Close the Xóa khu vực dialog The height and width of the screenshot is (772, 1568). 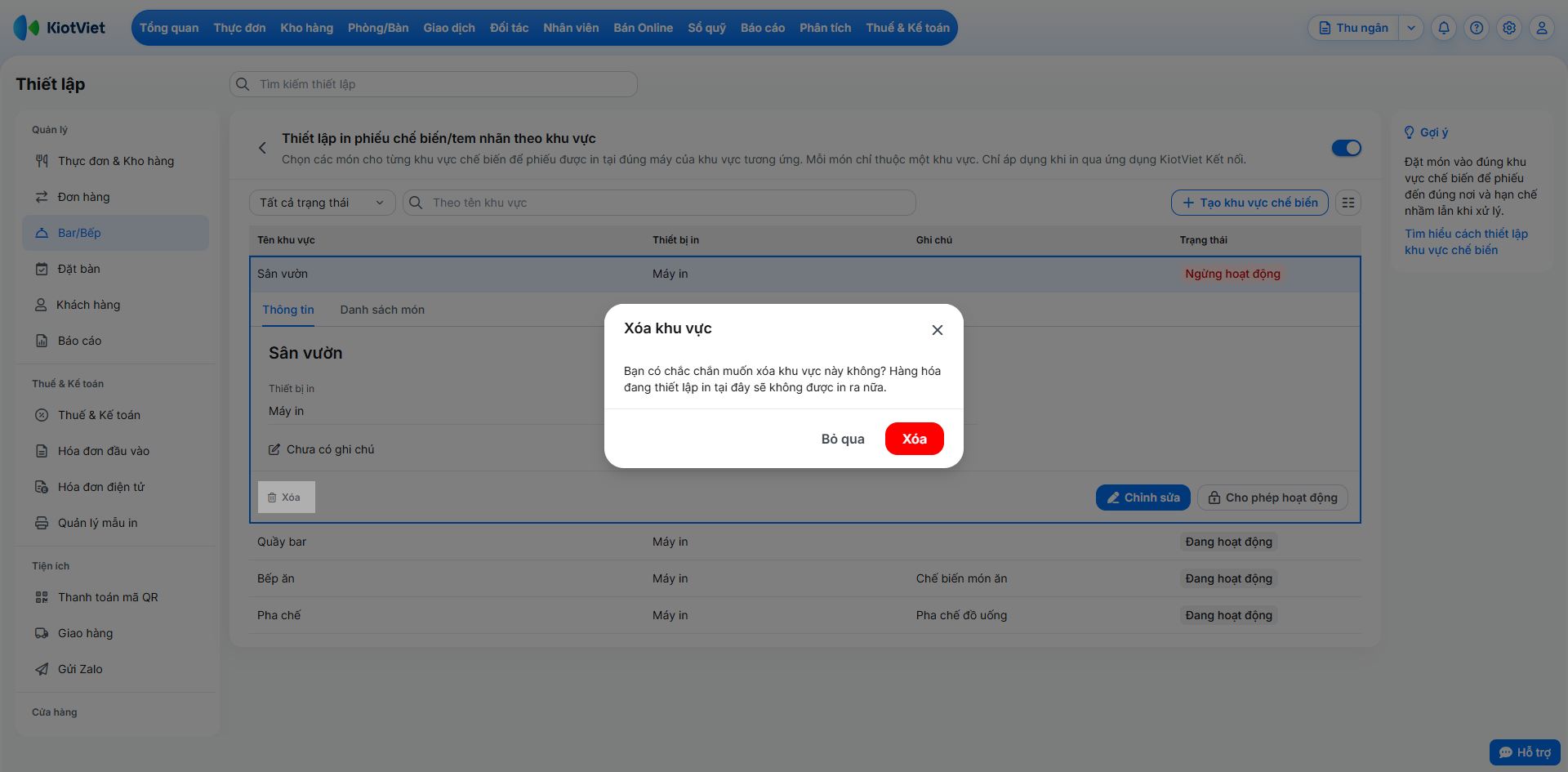click(938, 330)
